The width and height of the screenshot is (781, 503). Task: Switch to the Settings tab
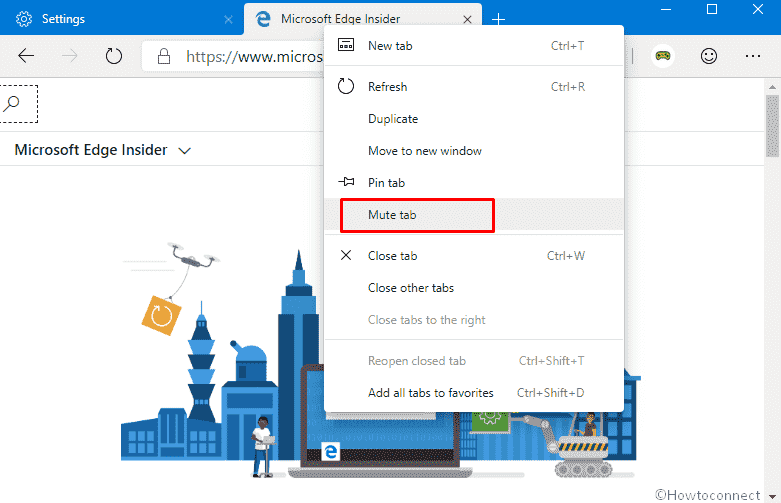pyautogui.click(x=122, y=19)
